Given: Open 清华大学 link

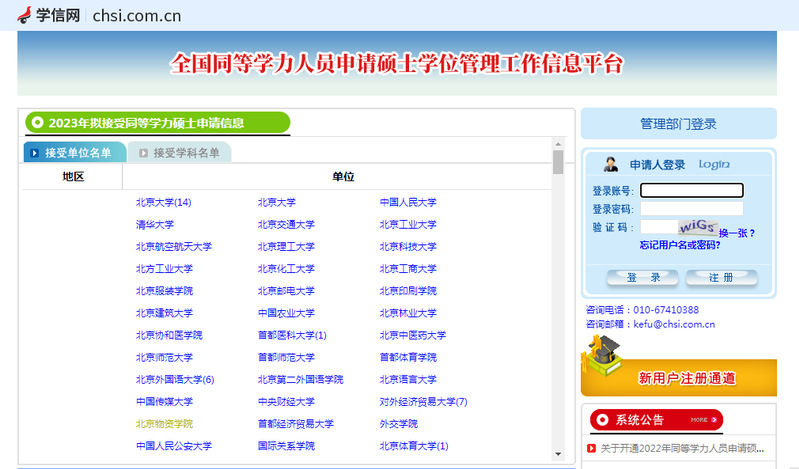Looking at the screenshot, I should point(155,224).
